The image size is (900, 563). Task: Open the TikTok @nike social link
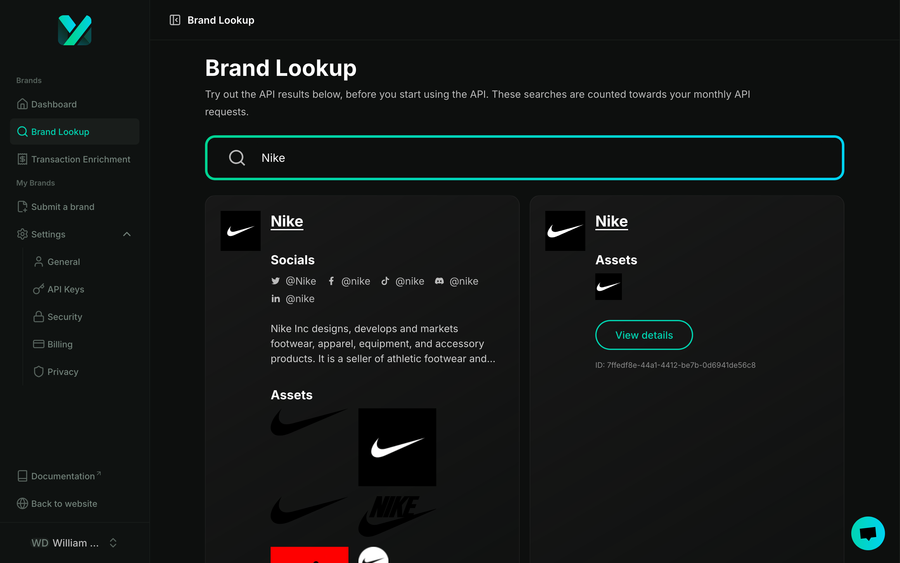(402, 281)
